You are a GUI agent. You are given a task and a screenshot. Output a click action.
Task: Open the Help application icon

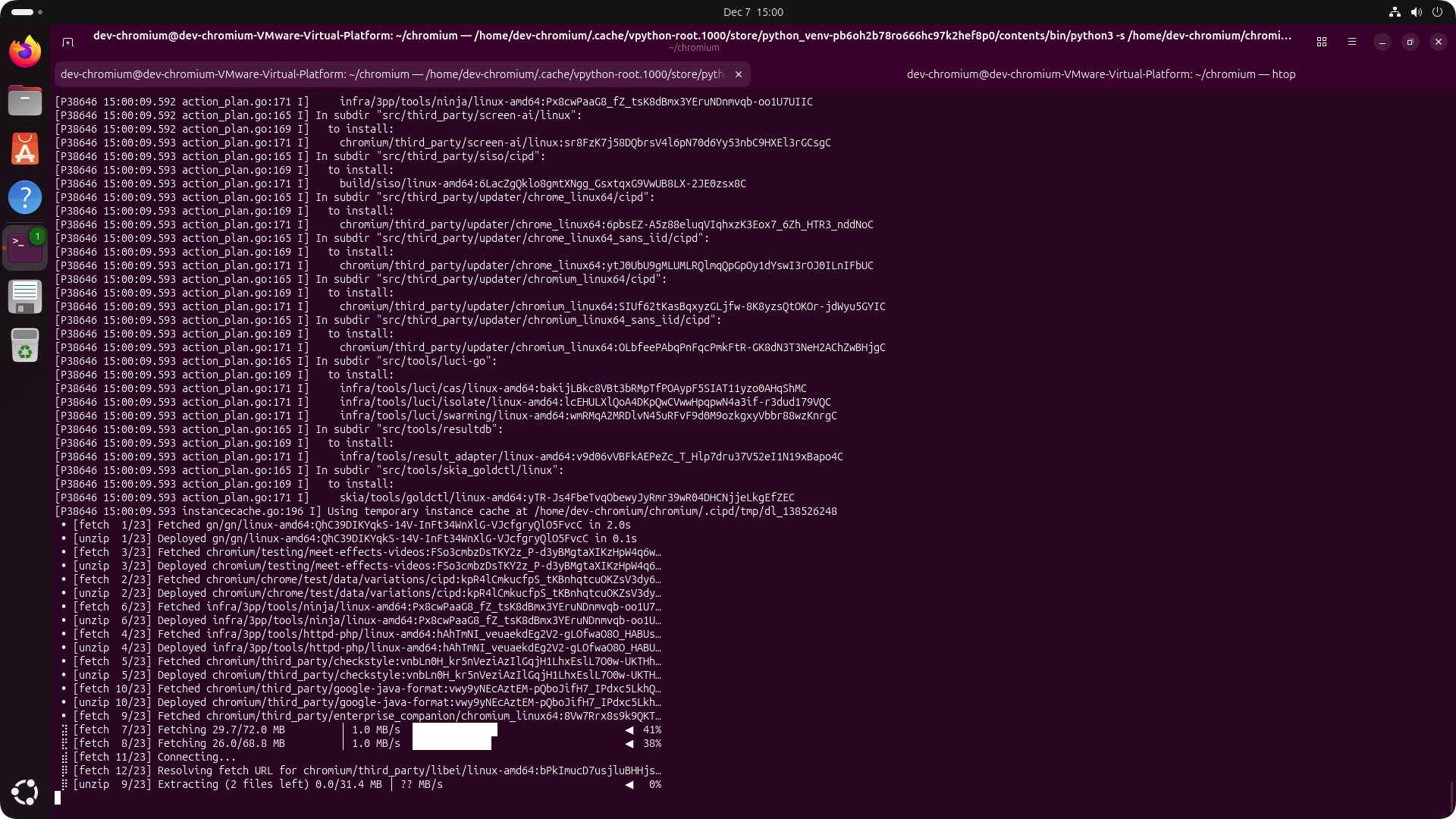tap(25, 197)
